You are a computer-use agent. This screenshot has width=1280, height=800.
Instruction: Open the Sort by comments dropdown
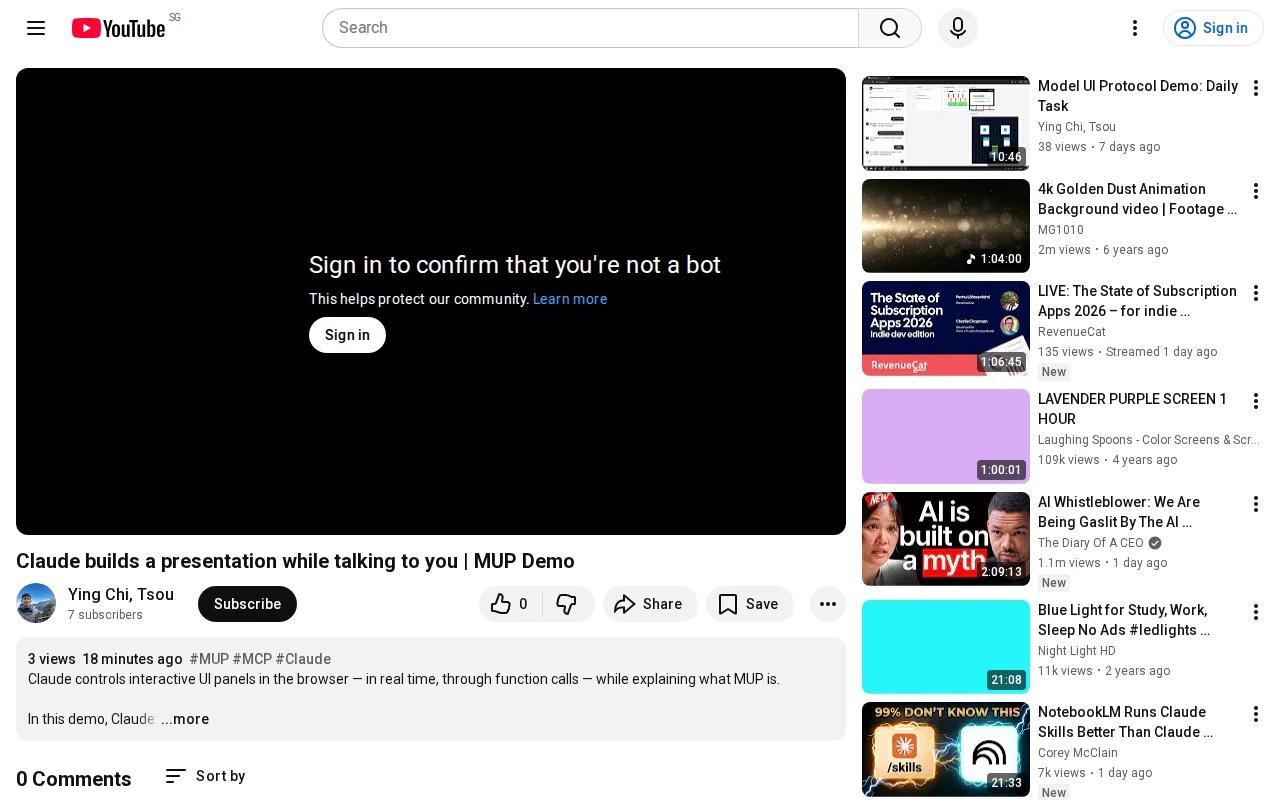[205, 776]
